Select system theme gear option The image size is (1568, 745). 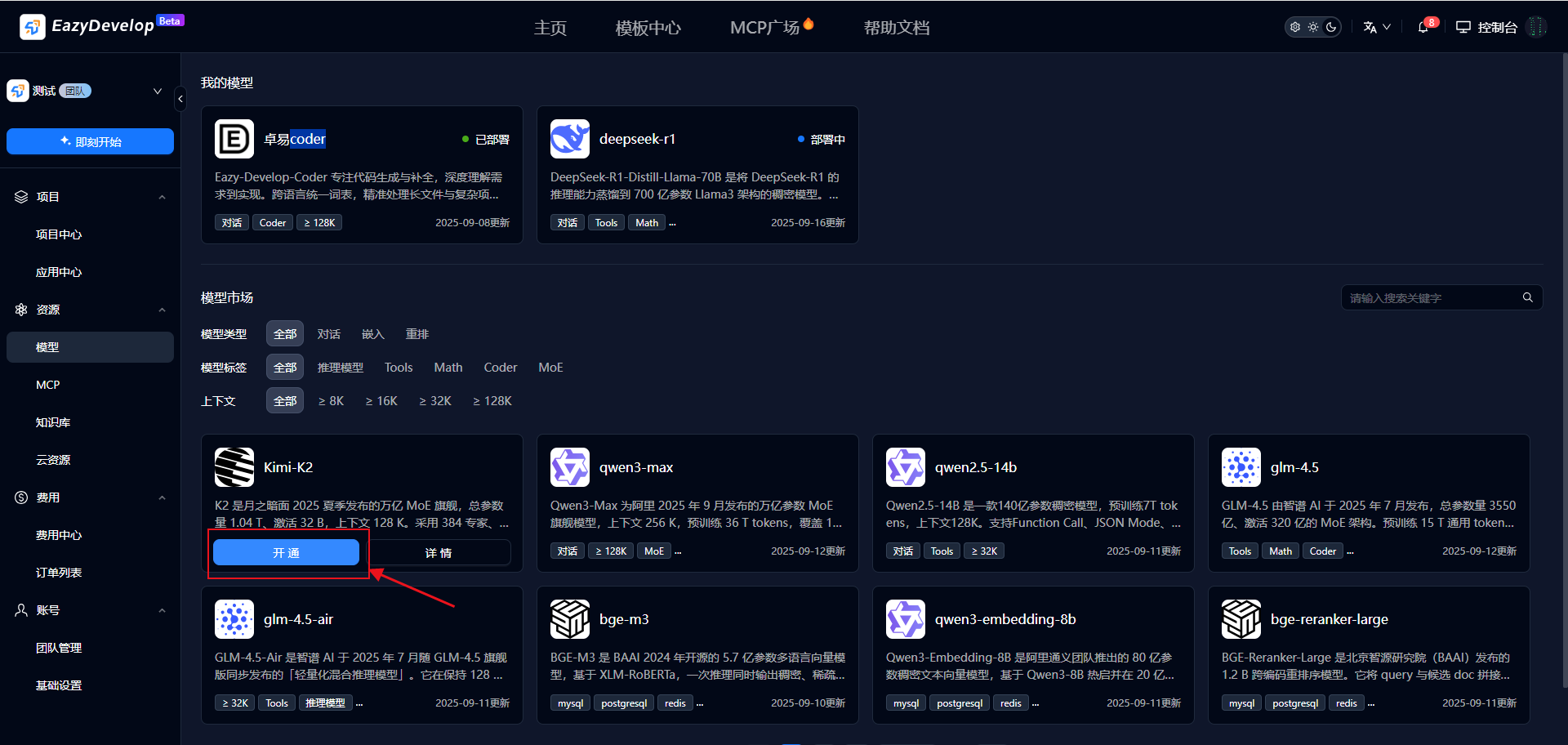(x=1295, y=27)
